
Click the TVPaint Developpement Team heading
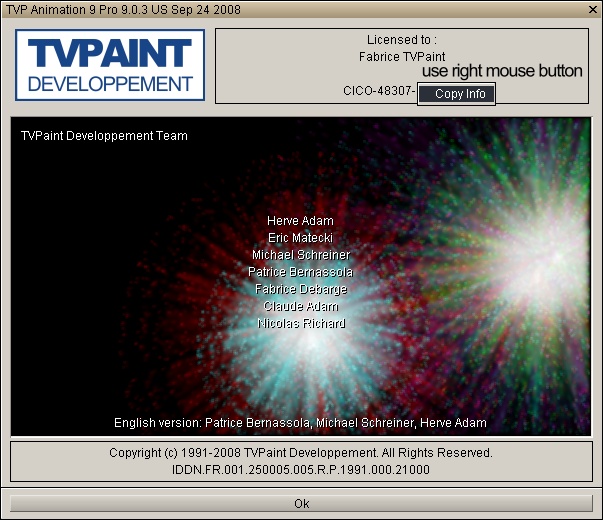click(104, 136)
